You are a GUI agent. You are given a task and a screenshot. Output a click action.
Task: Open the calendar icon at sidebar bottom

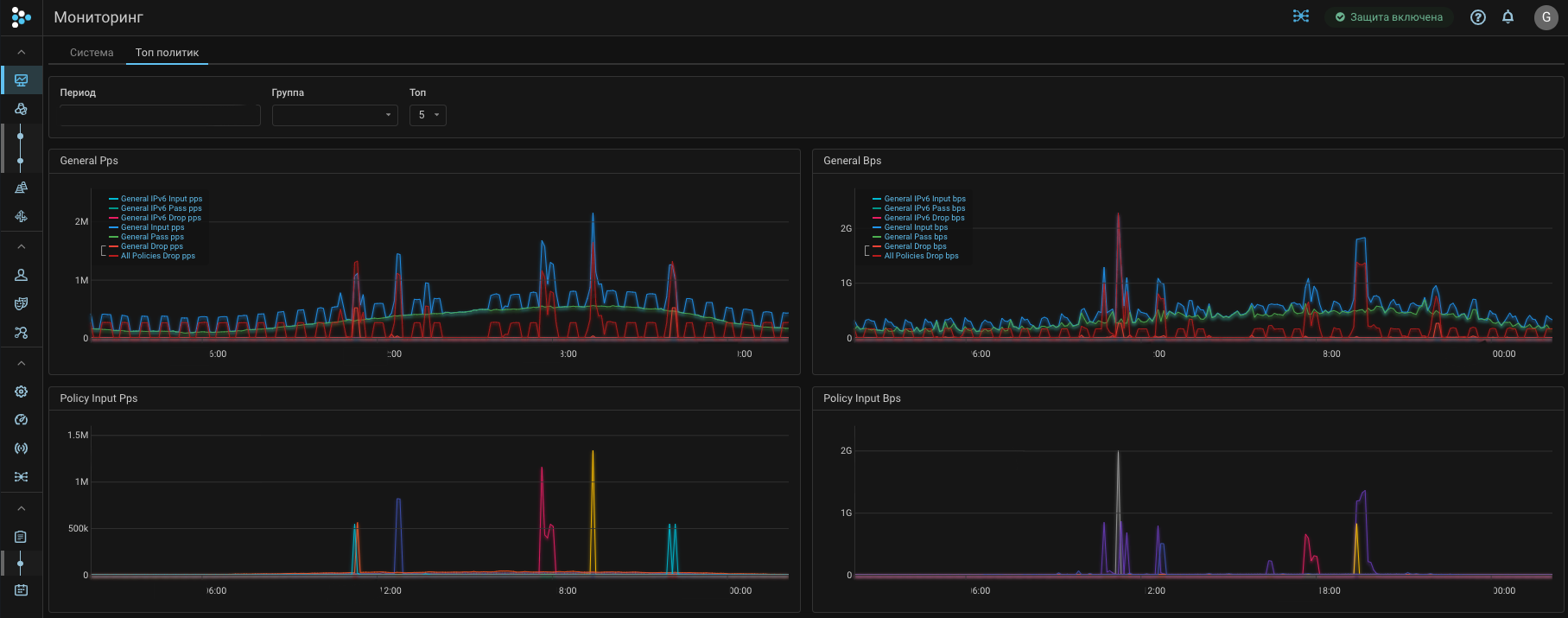click(21, 589)
